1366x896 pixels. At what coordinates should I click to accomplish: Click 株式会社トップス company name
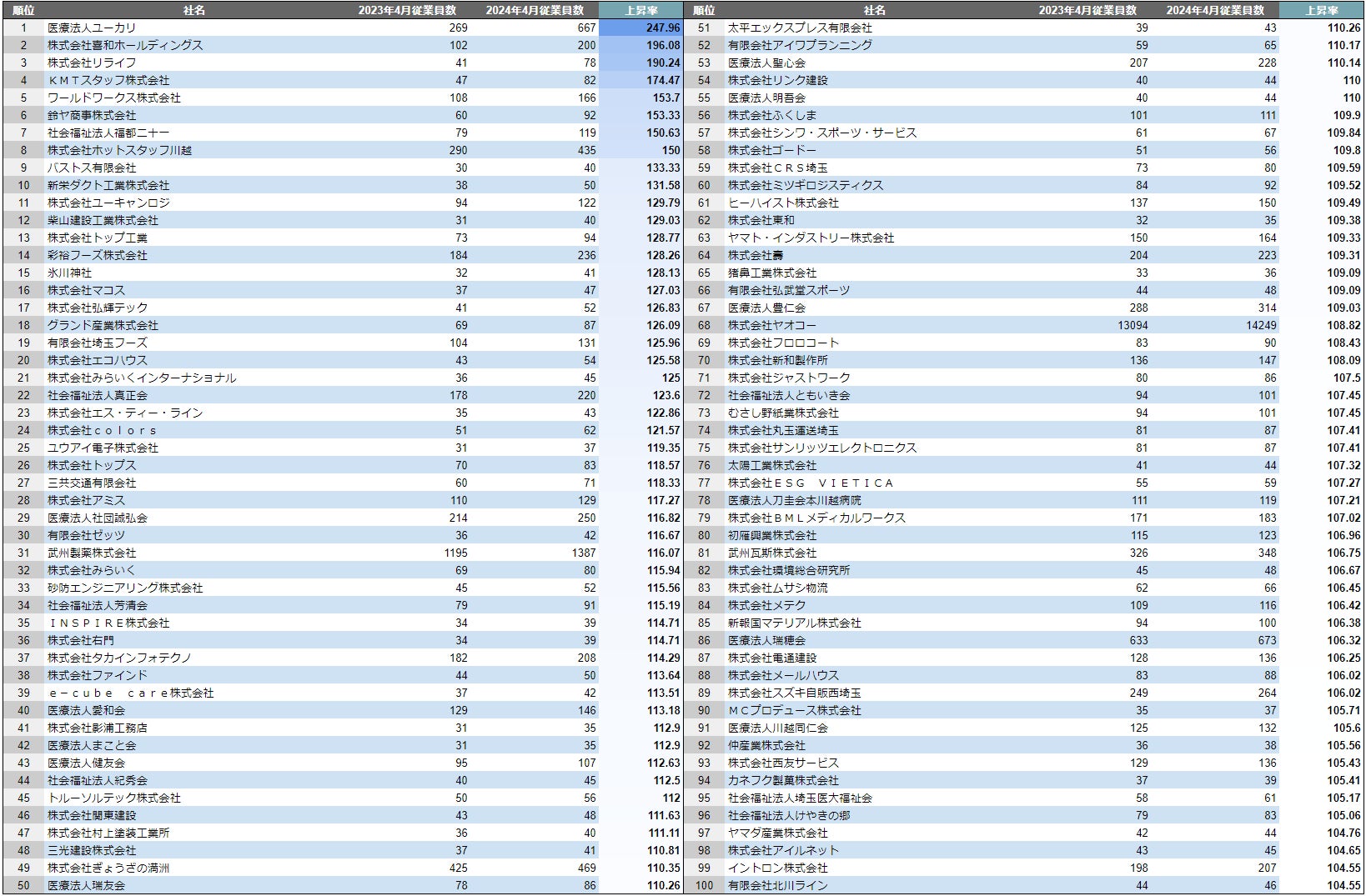pos(92,465)
